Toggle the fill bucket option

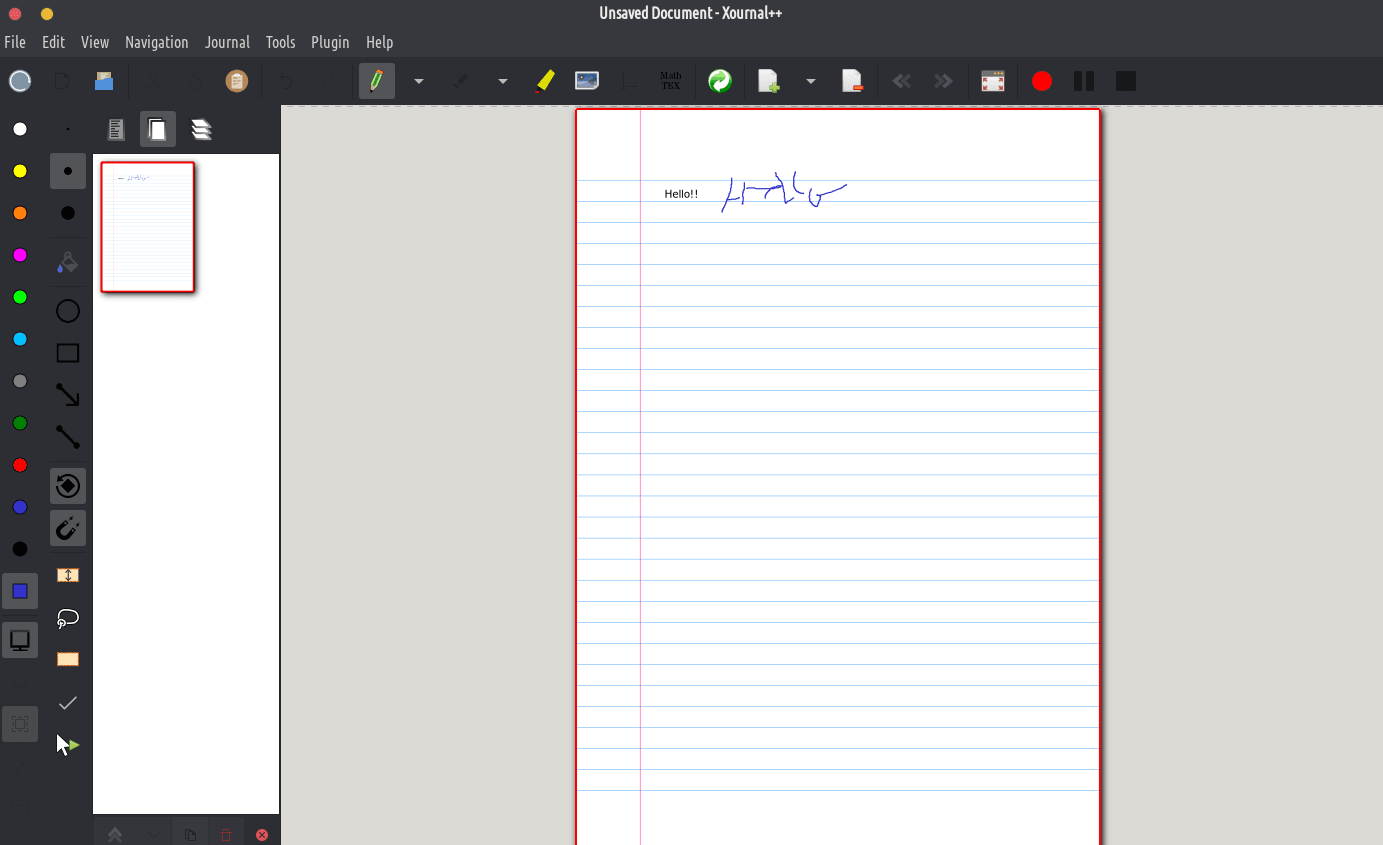click(x=68, y=262)
